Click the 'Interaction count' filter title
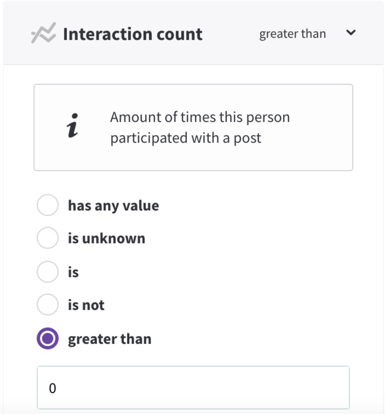This screenshot has width=385, height=414. point(133,34)
